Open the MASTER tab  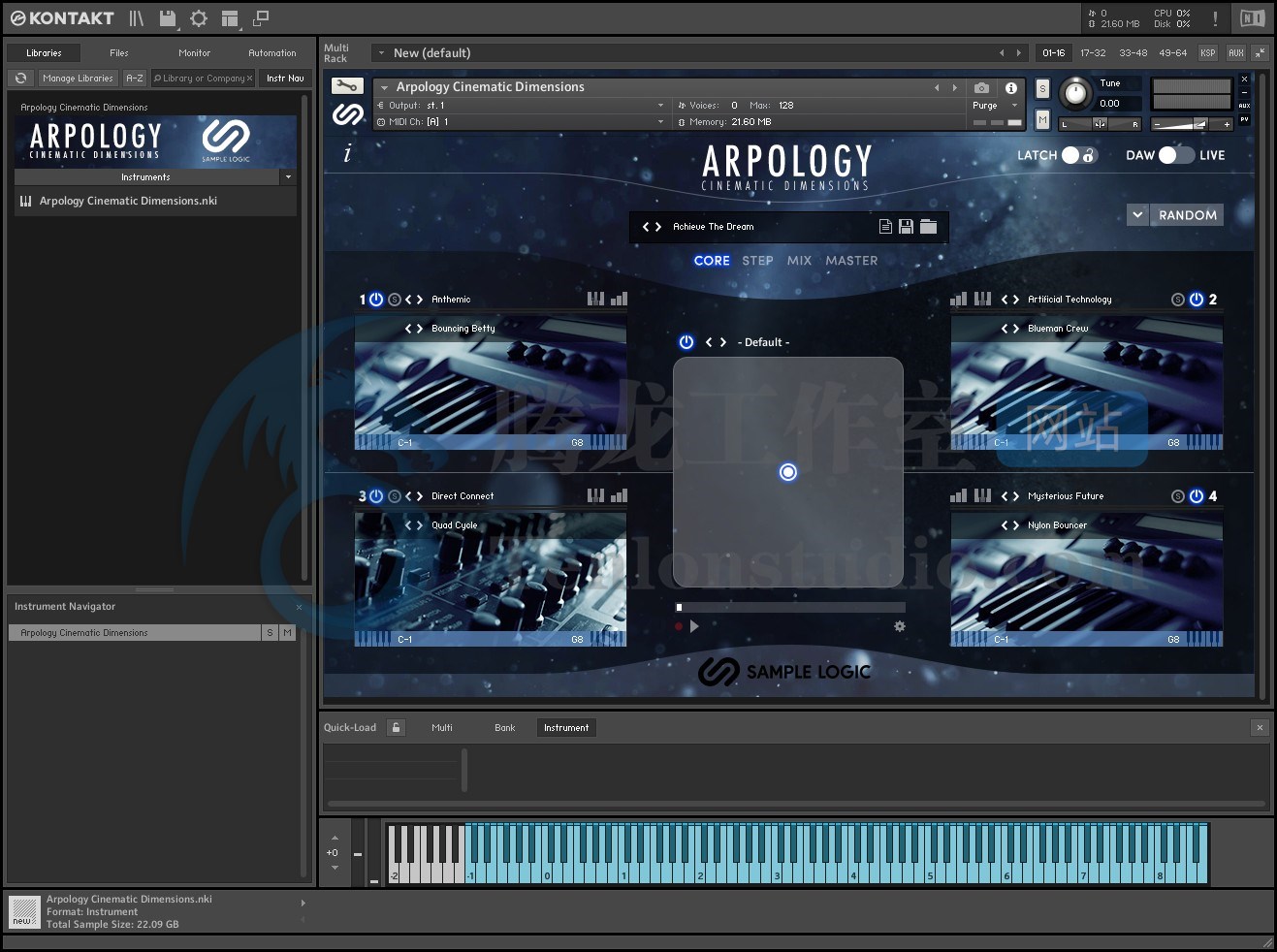pyautogui.click(x=851, y=261)
